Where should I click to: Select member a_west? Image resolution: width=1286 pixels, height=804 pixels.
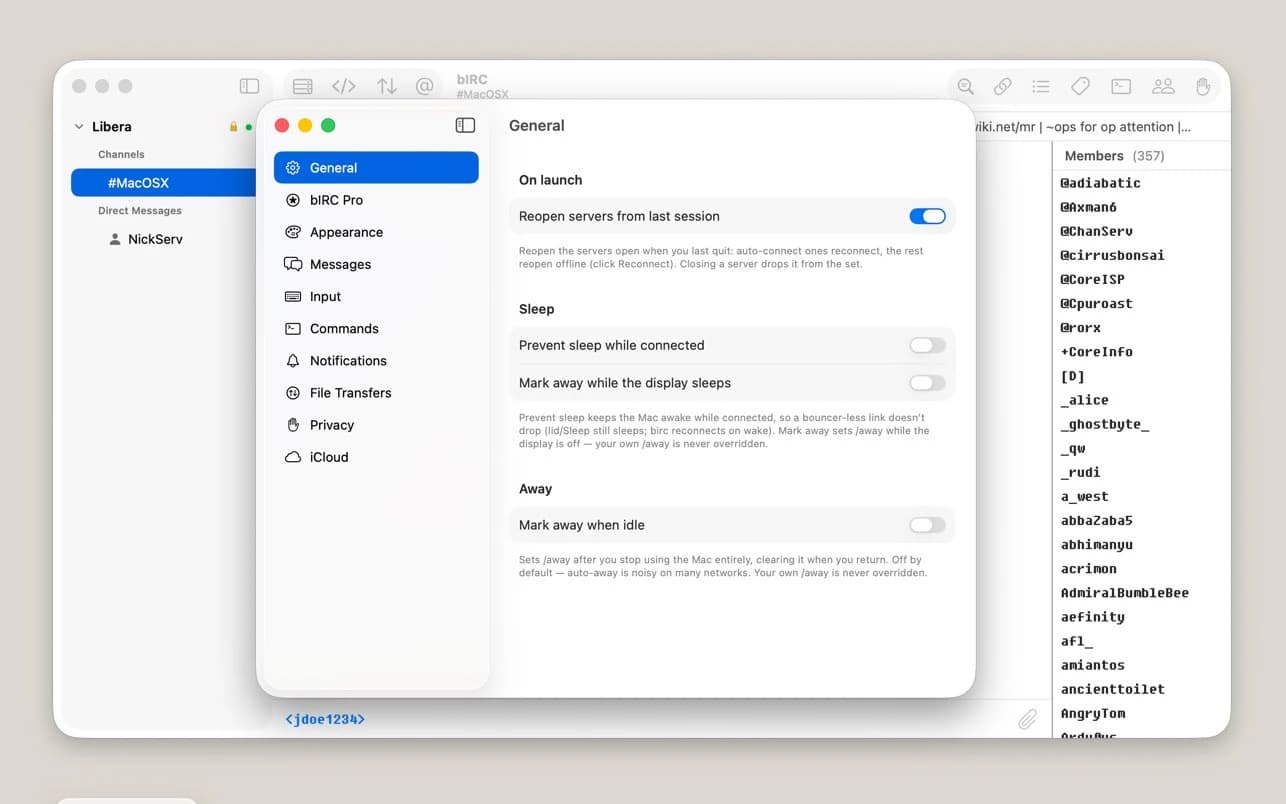1084,496
